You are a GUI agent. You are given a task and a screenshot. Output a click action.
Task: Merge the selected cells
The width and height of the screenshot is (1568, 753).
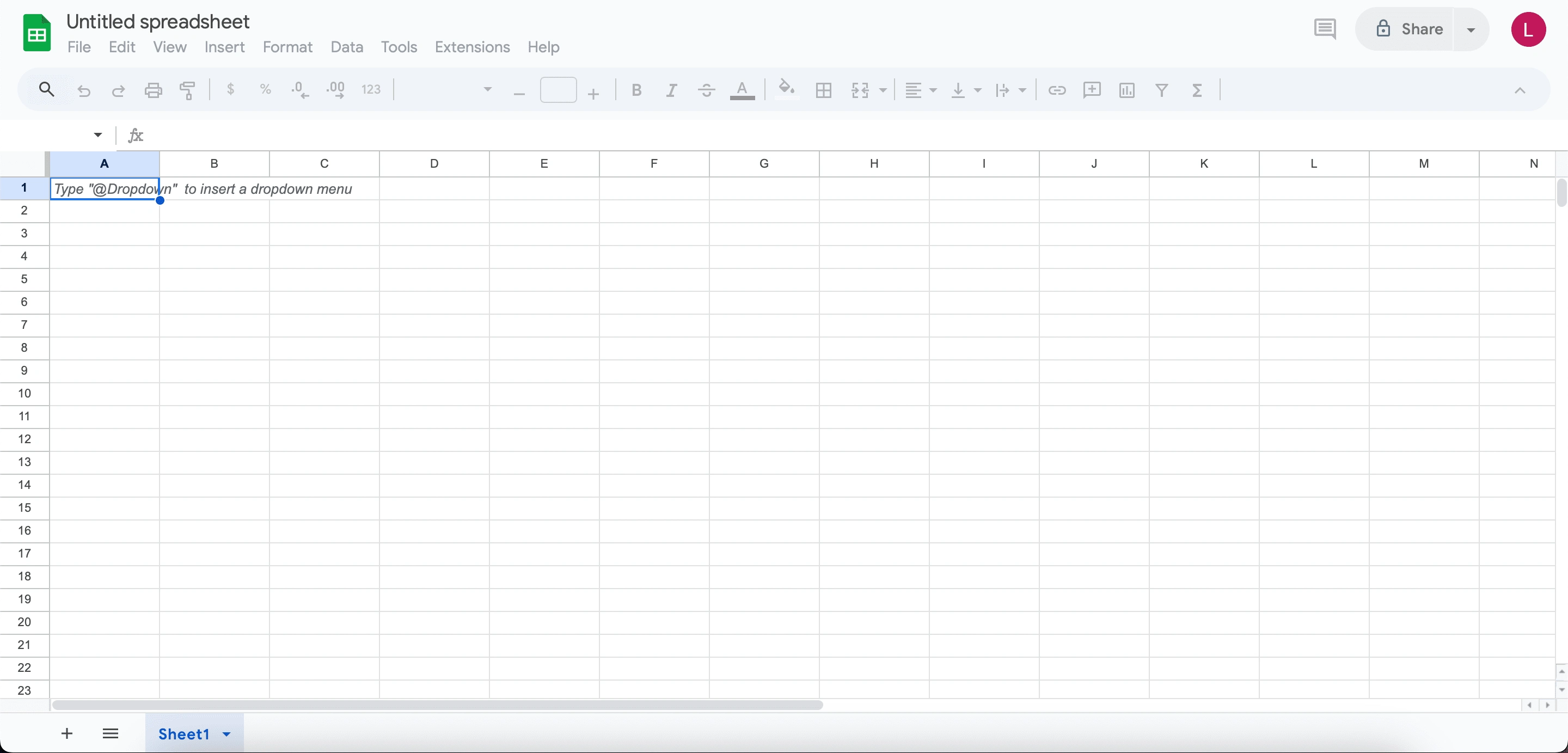(860, 90)
